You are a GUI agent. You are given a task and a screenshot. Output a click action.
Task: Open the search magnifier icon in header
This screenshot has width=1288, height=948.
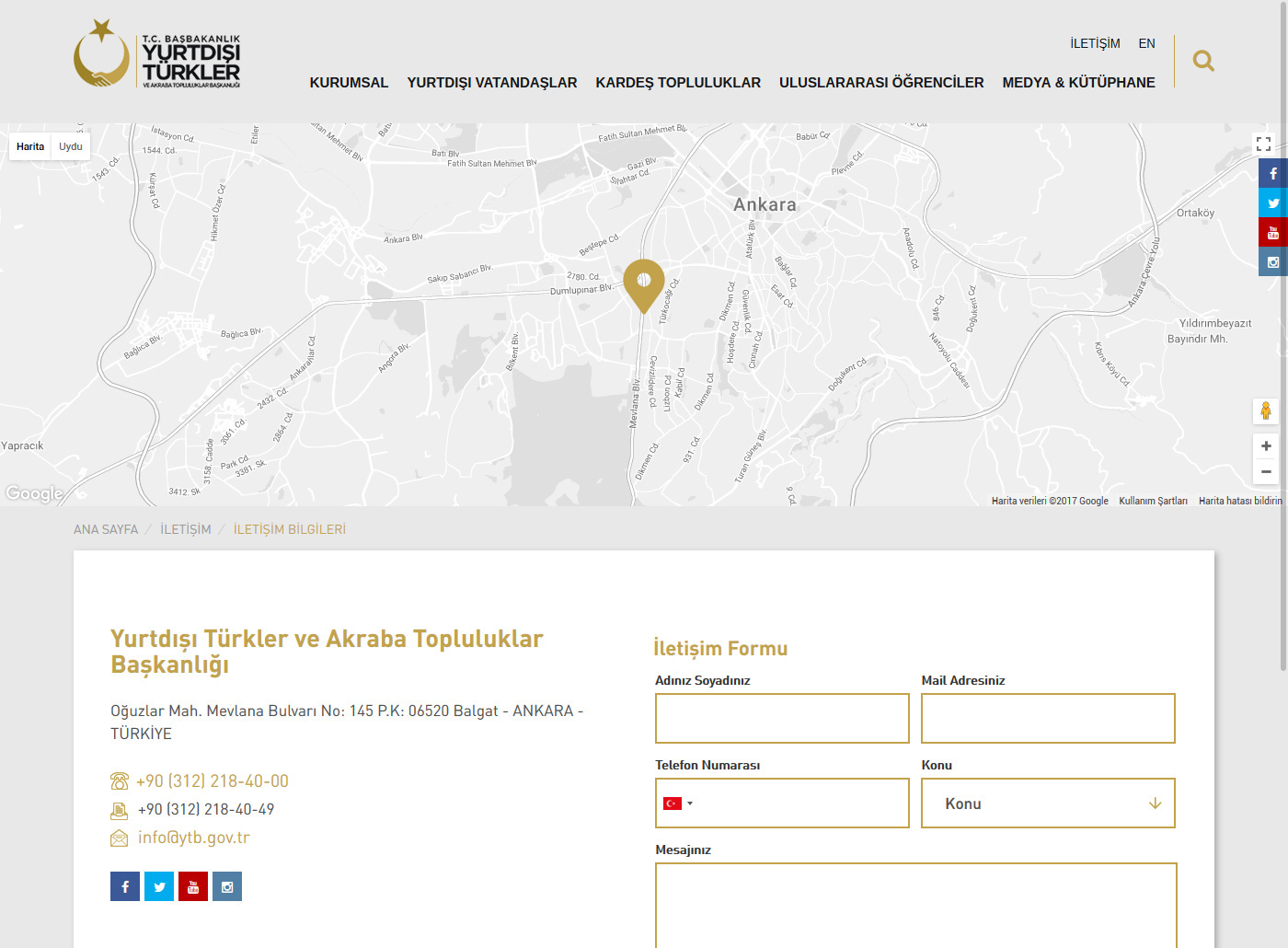point(1202,62)
